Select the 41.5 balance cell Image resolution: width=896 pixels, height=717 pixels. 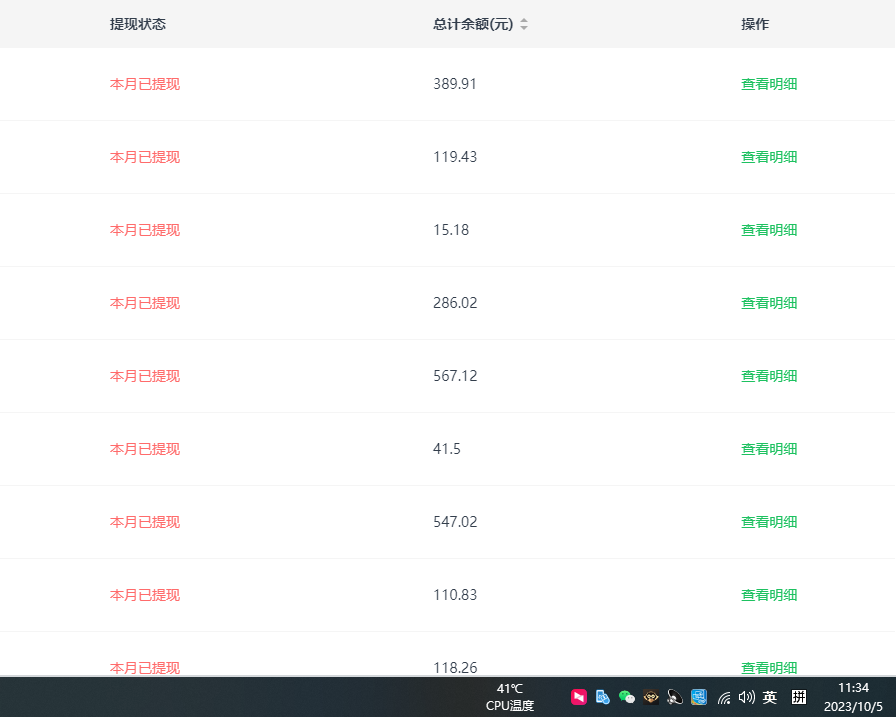(447, 449)
